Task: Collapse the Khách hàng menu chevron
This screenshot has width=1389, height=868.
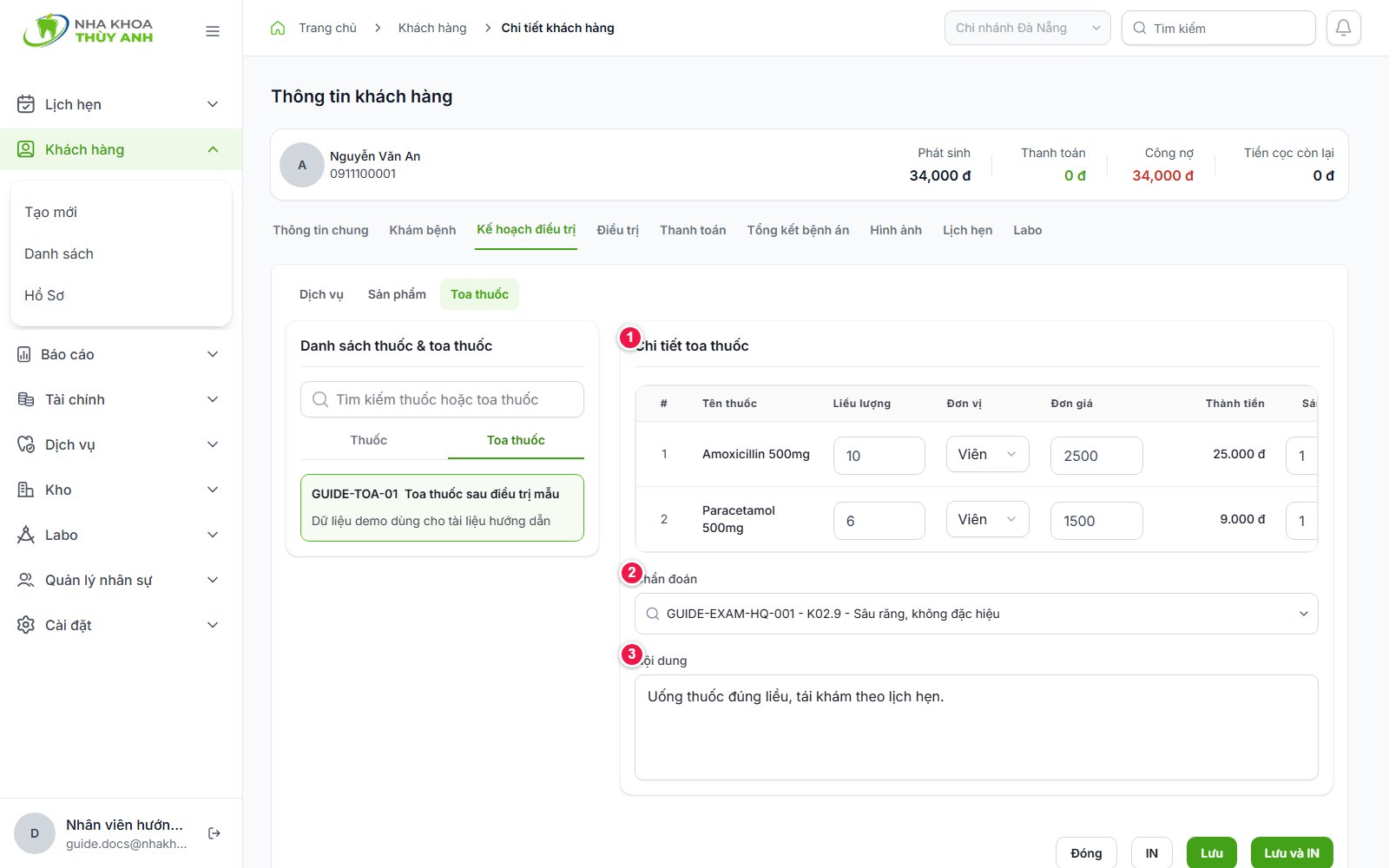Action: point(213,149)
